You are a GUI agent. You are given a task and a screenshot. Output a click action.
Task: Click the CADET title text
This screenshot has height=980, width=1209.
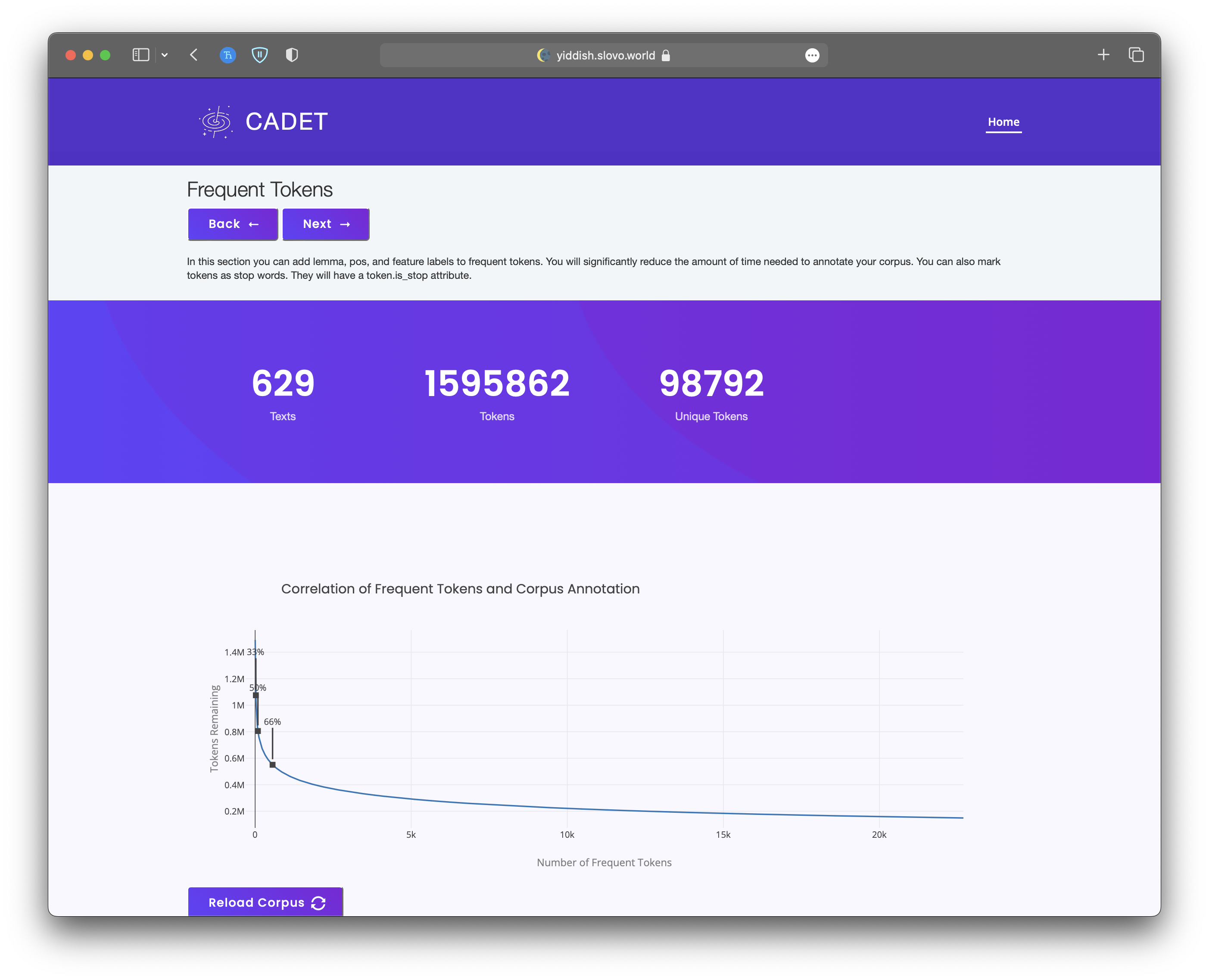(x=287, y=122)
